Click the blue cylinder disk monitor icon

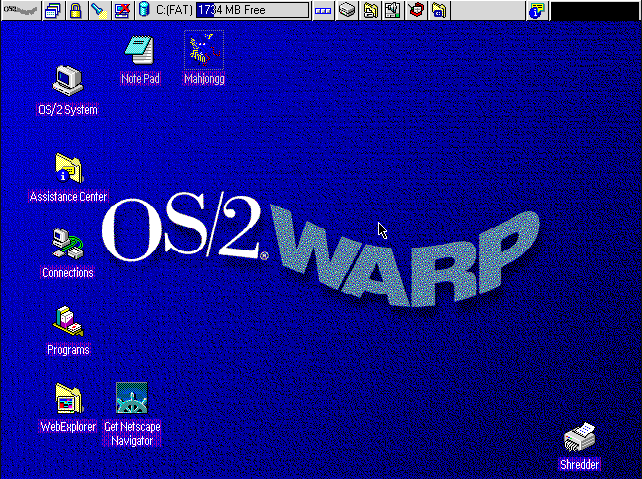144,10
